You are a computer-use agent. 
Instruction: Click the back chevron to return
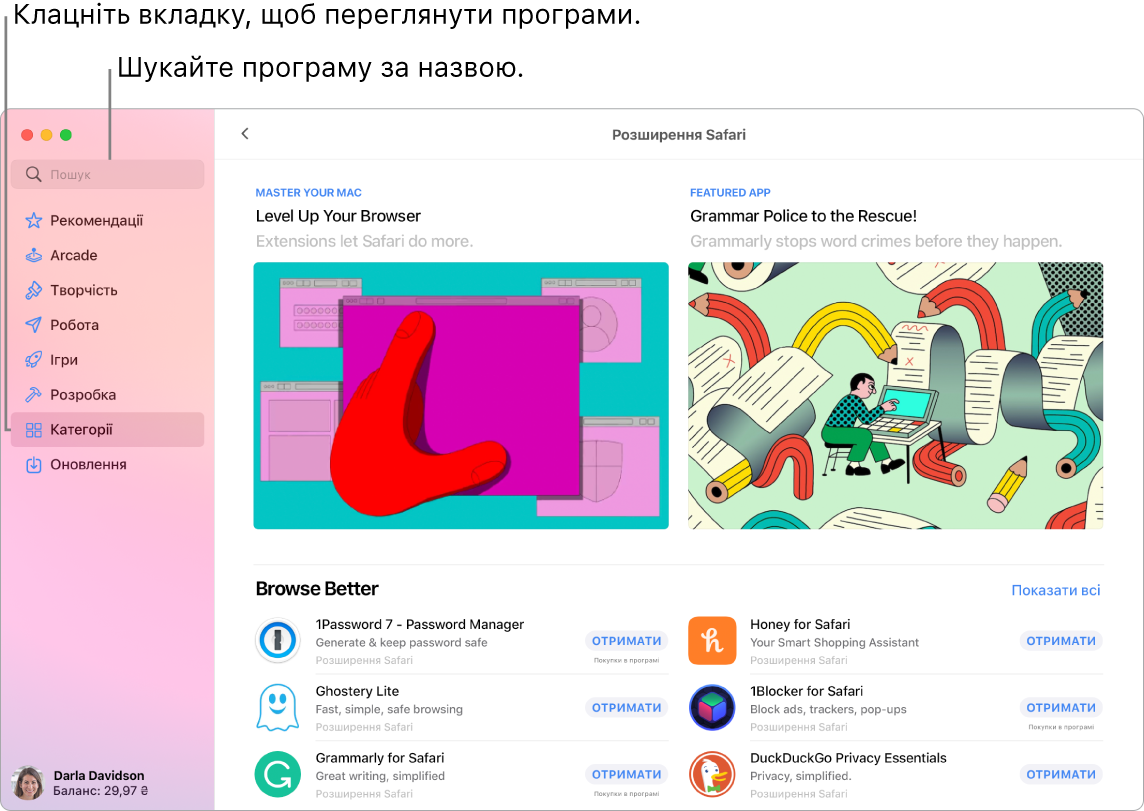tap(245, 133)
